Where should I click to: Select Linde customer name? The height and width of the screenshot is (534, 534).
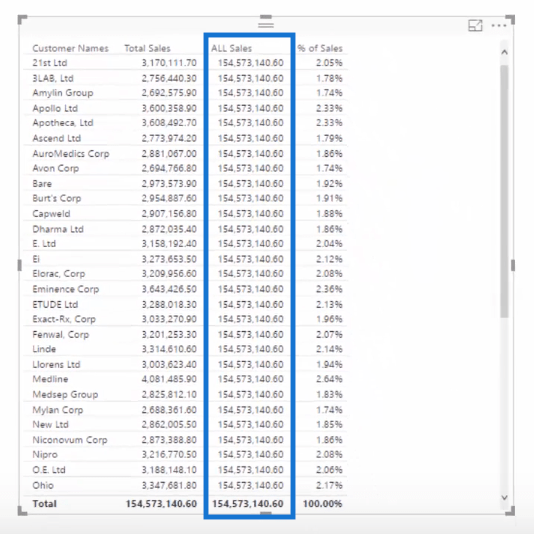[44, 349]
